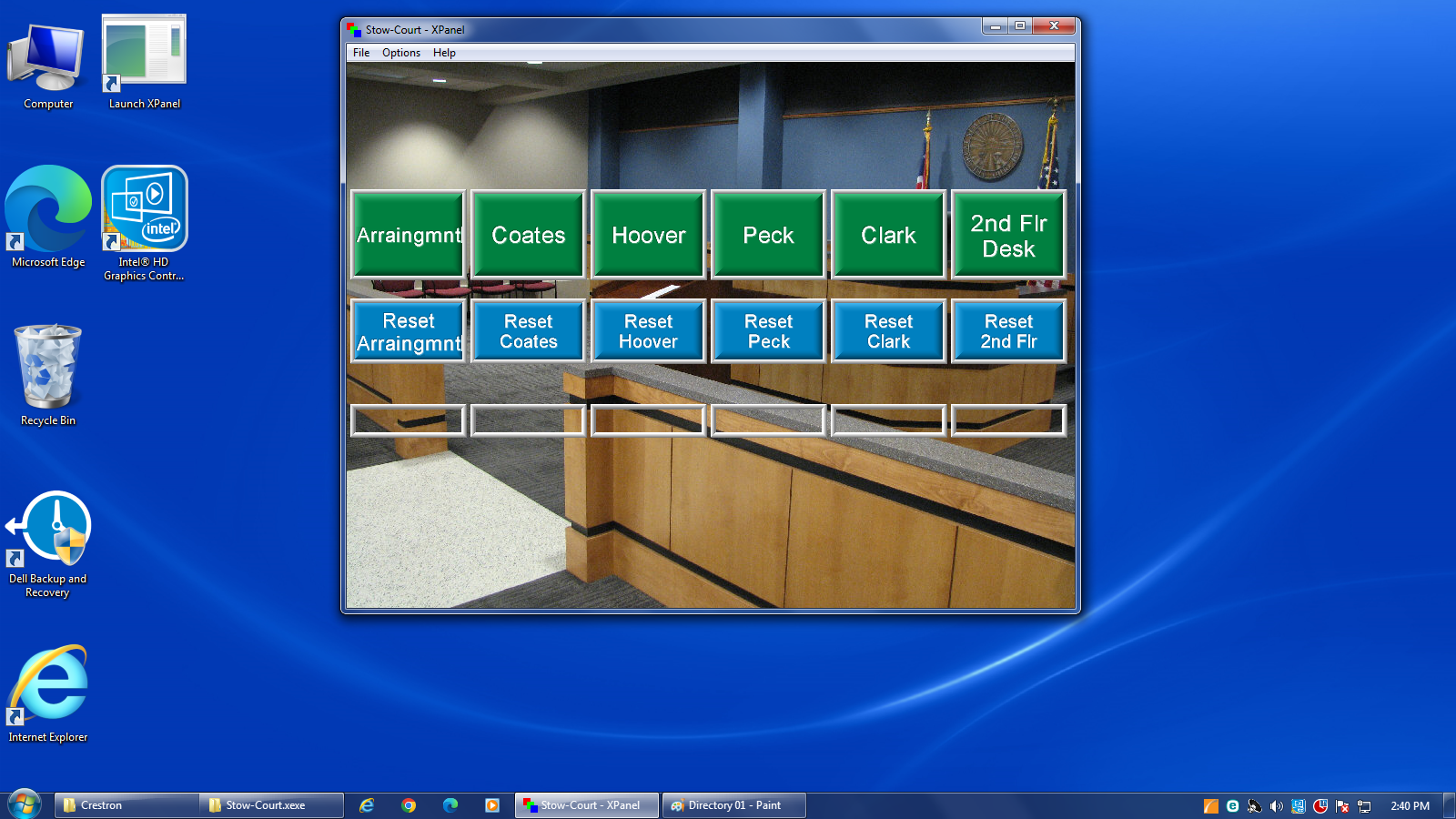Click the satellite dish tray icon
The image size is (1456, 819).
pos(1255,805)
